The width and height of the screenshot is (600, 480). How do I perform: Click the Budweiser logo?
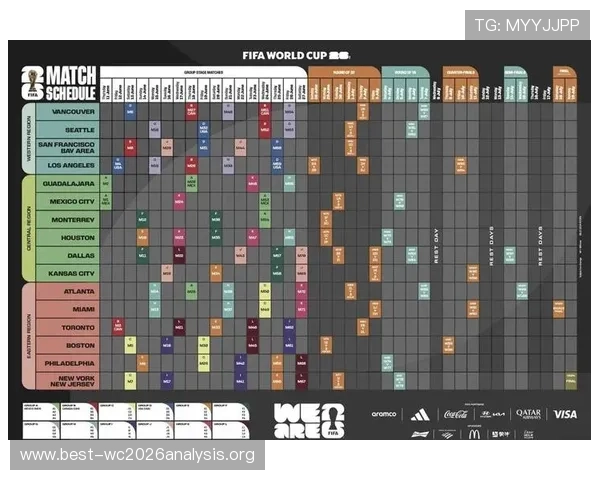pyautogui.click(x=420, y=434)
